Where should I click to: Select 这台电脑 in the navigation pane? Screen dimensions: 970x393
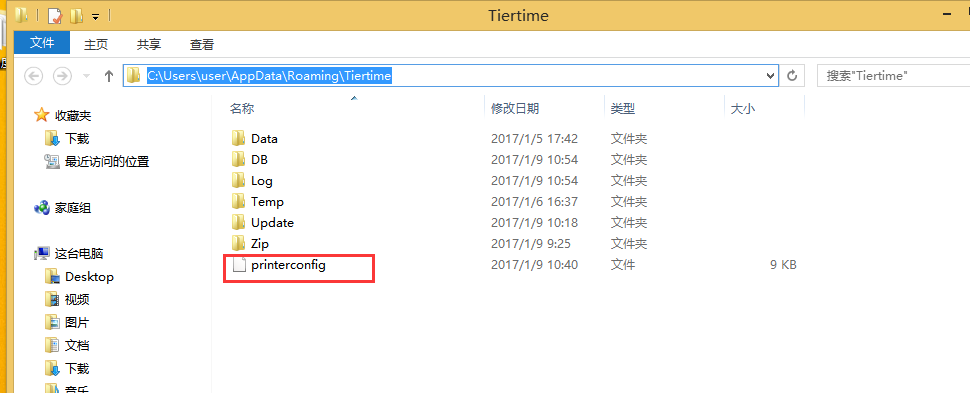click(x=79, y=254)
